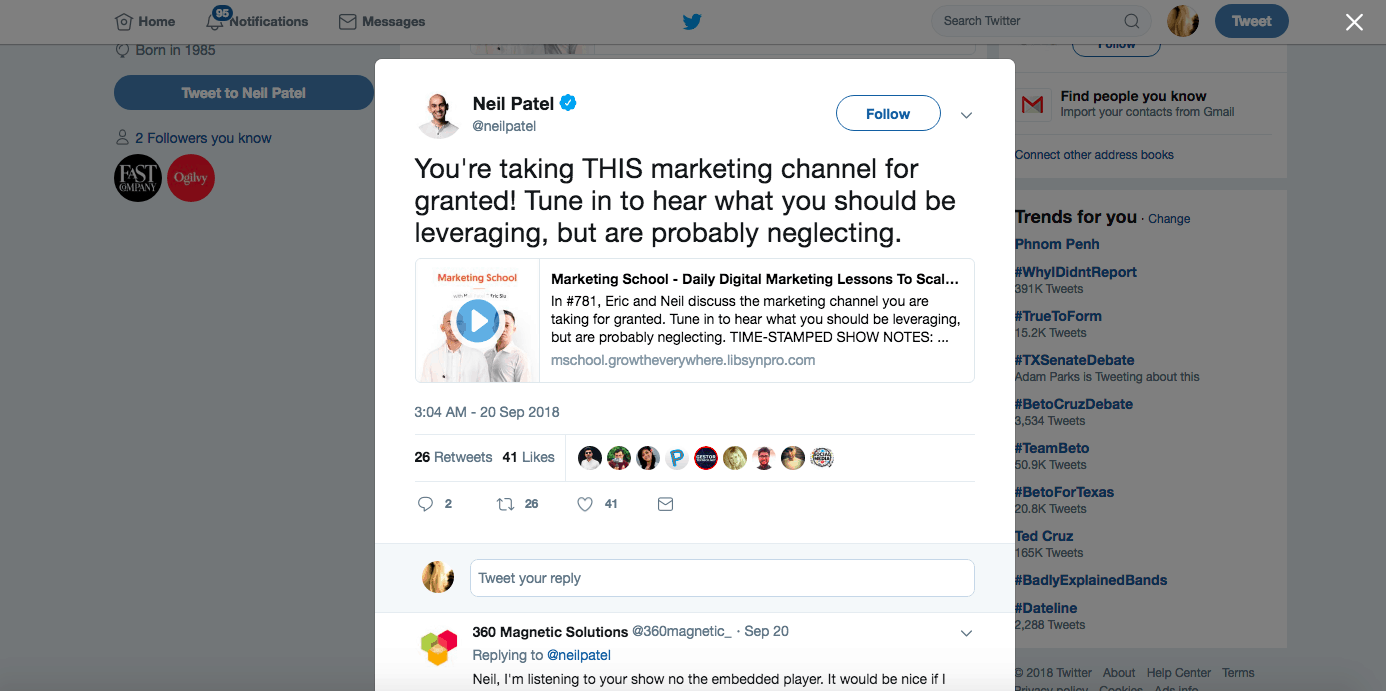
Task: Go to Home tab
Action: pos(145,21)
